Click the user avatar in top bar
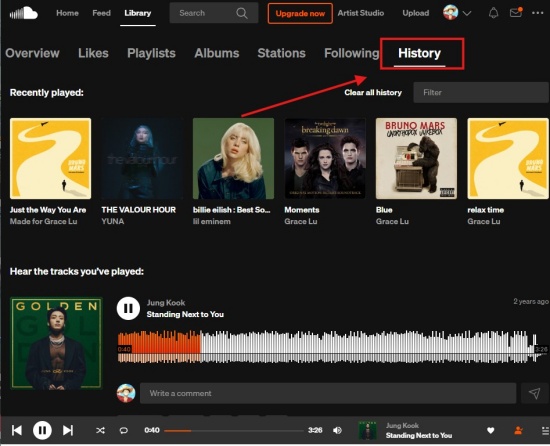The image size is (550, 446). [x=450, y=13]
